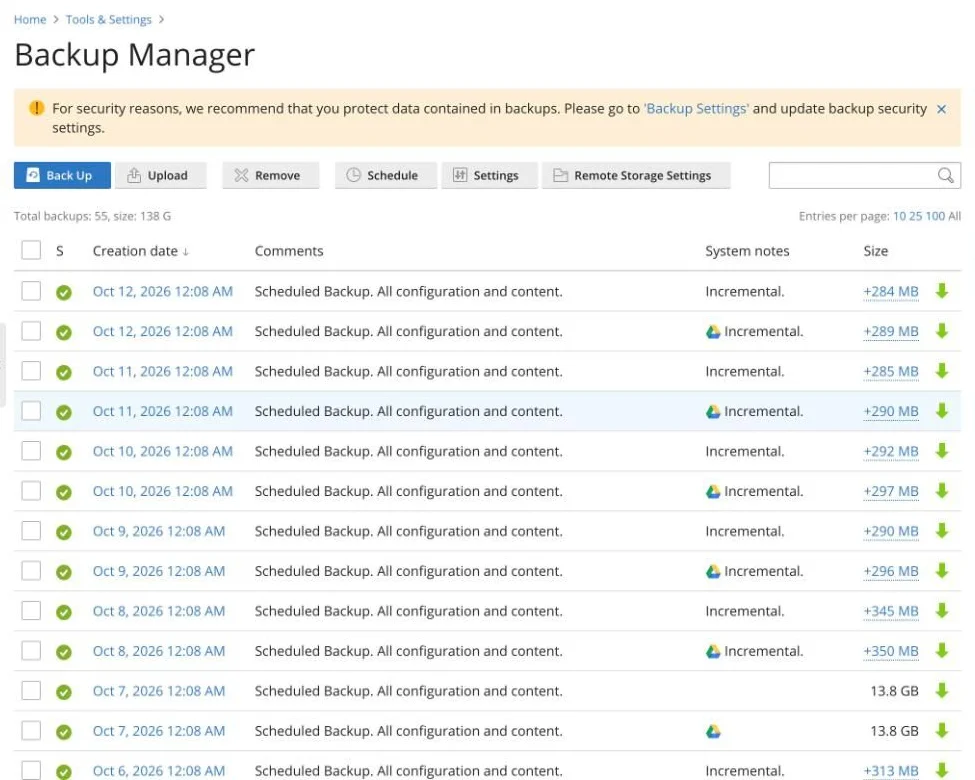Select checkbox for +350 MB backup
This screenshot has height=780, width=975.
point(31,650)
